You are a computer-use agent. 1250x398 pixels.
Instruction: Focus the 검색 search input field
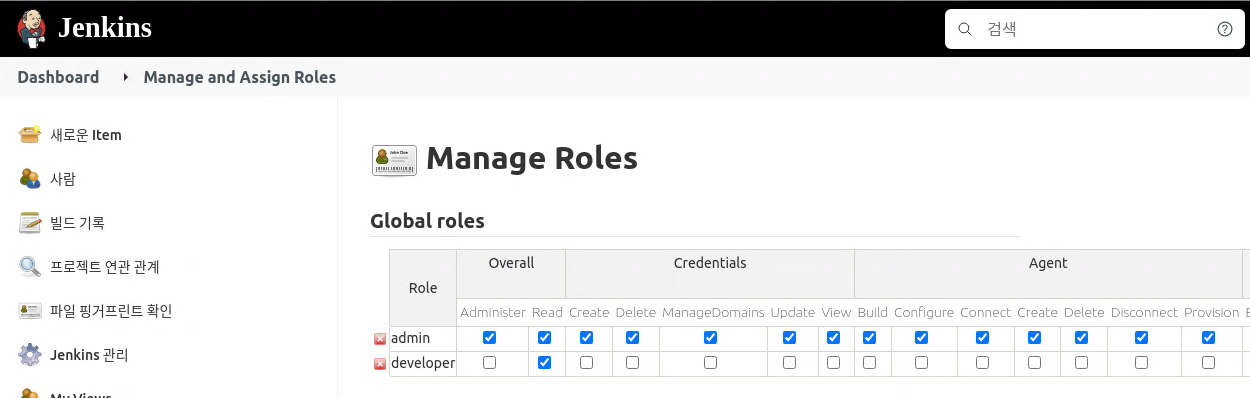pos(1095,29)
